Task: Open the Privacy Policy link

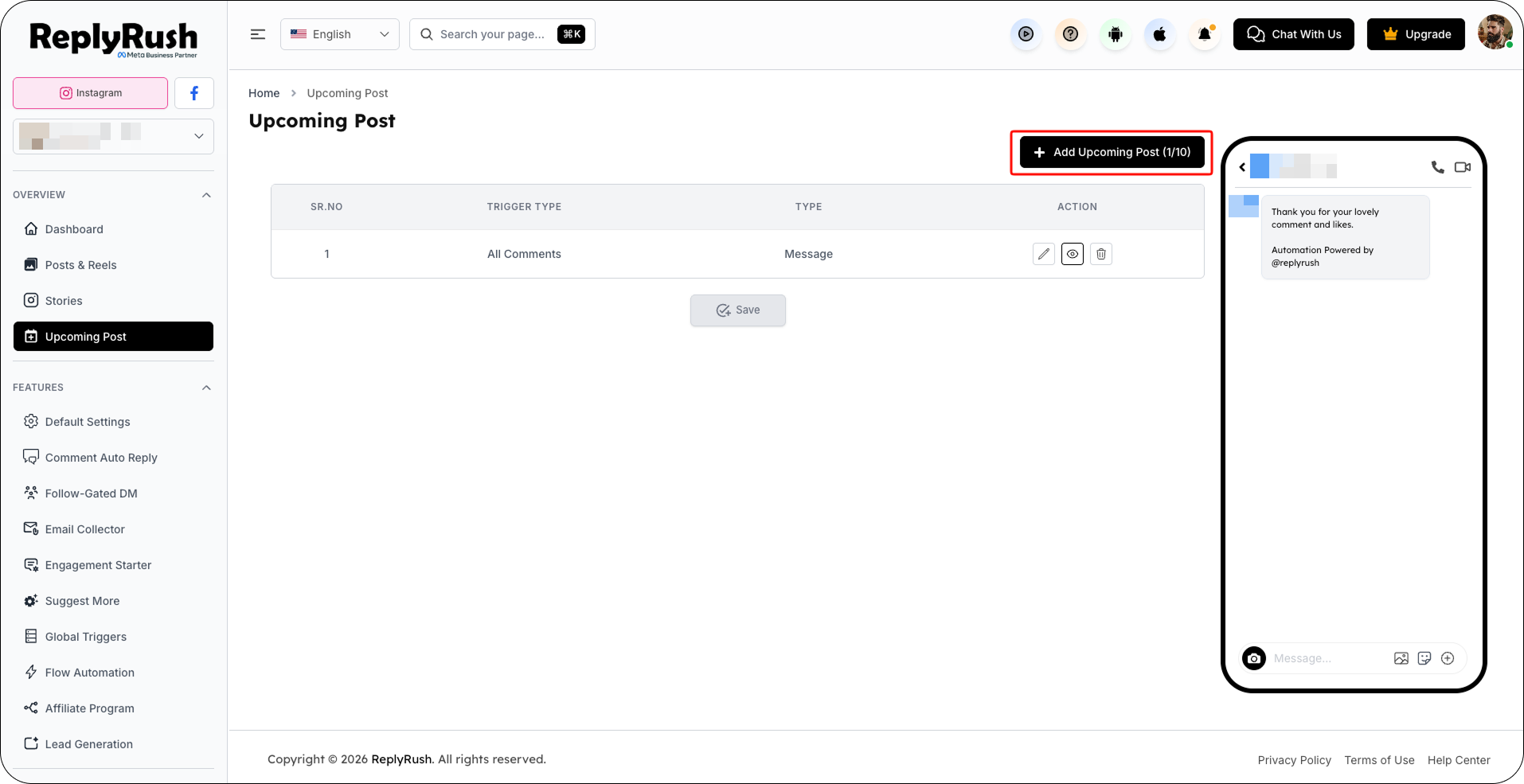Action: pos(1295,760)
